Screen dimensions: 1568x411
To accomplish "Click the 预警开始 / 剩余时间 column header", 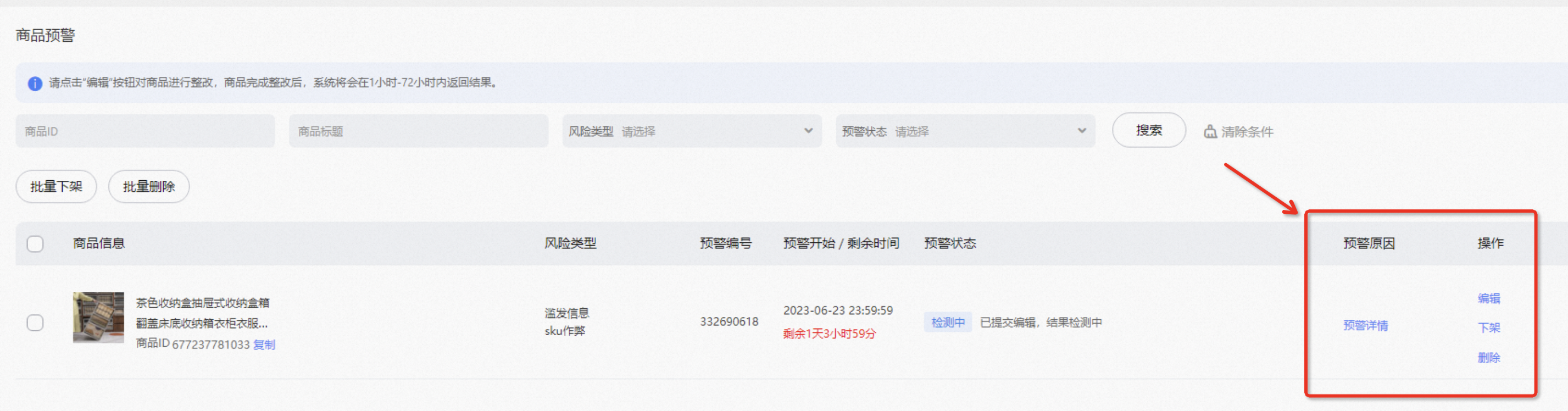I will pyautogui.click(x=841, y=243).
